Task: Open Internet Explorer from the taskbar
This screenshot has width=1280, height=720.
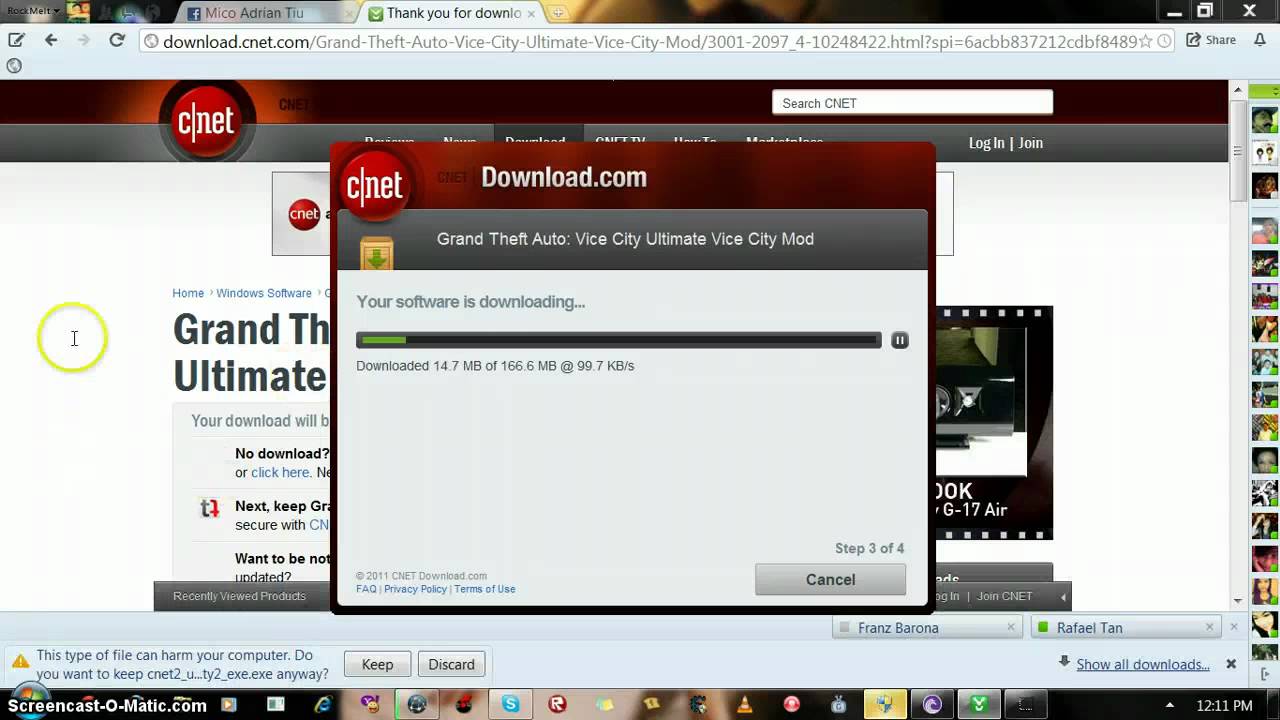Action: point(322,705)
